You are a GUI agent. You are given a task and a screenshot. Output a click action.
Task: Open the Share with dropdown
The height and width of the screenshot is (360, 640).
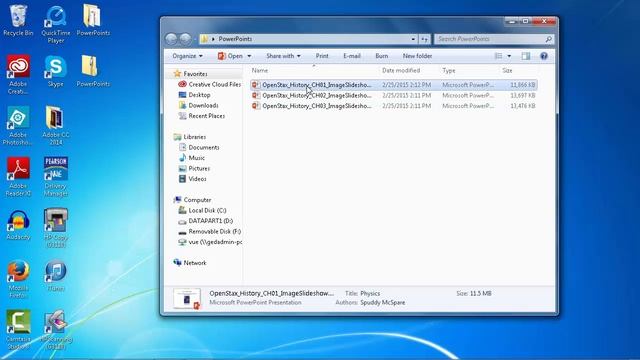(x=283, y=56)
